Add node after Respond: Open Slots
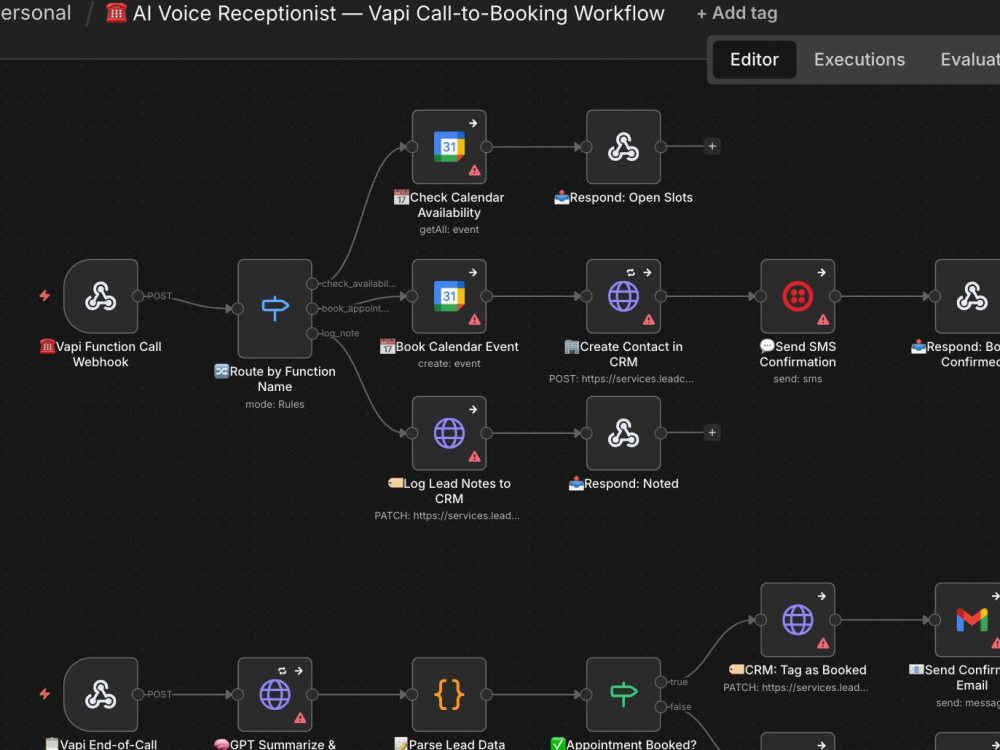Screen dimensions: 1000x750 point(712,147)
